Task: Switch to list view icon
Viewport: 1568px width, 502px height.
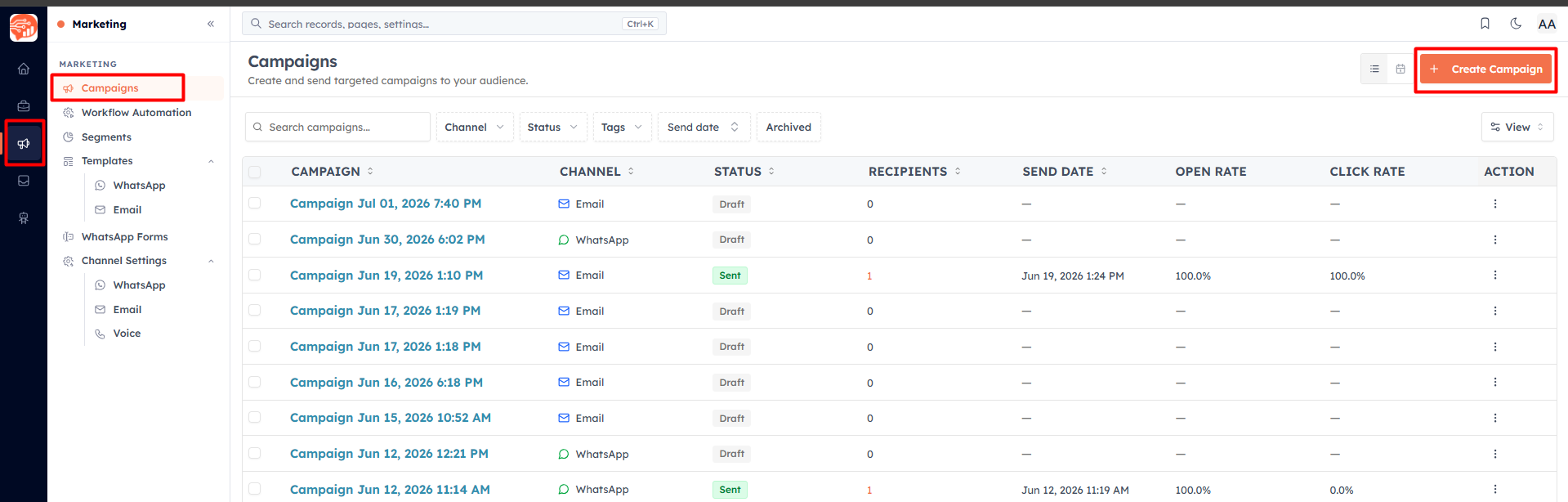Action: [x=1374, y=69]
